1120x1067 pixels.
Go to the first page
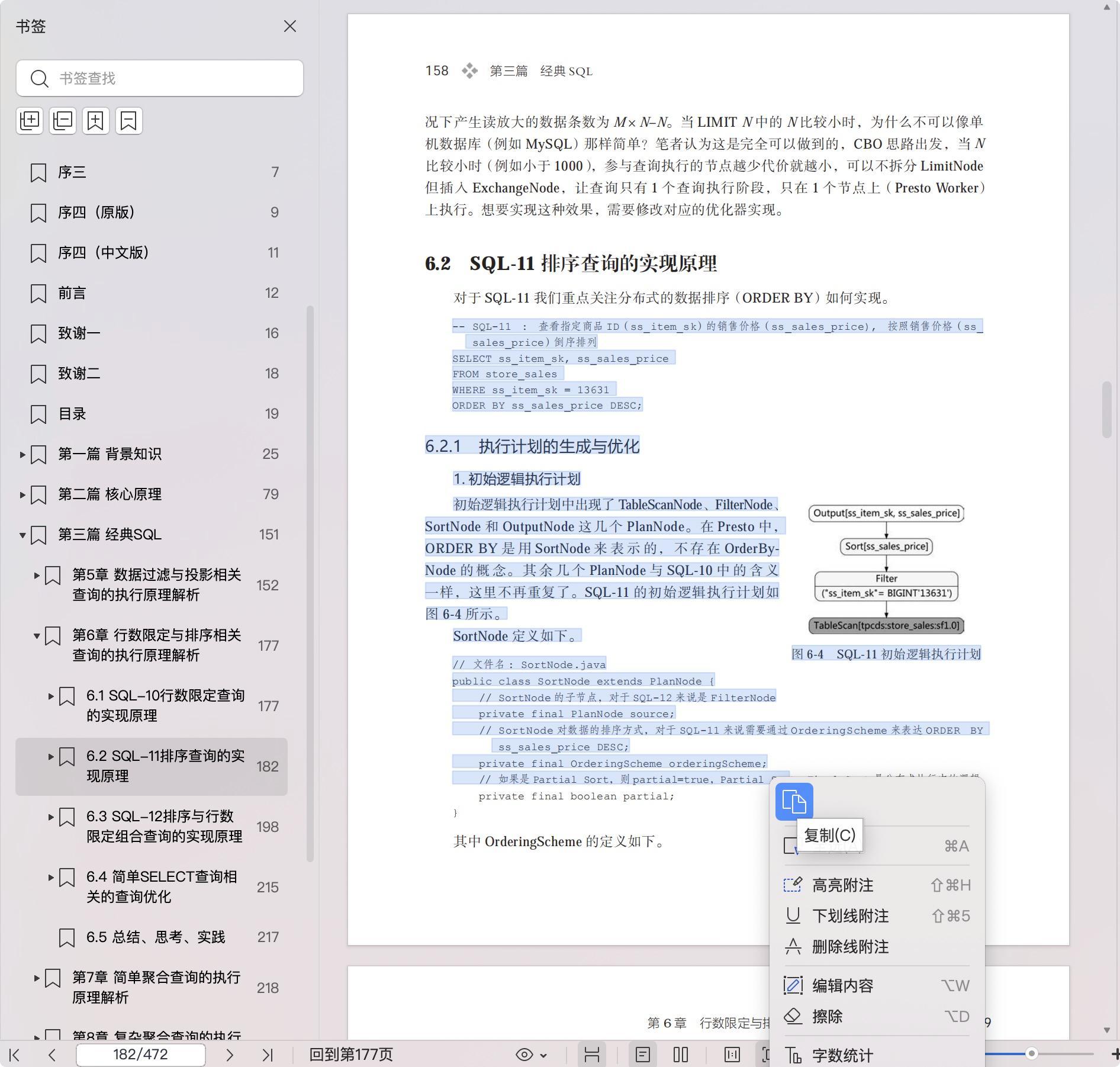(x=15, y=1055)
